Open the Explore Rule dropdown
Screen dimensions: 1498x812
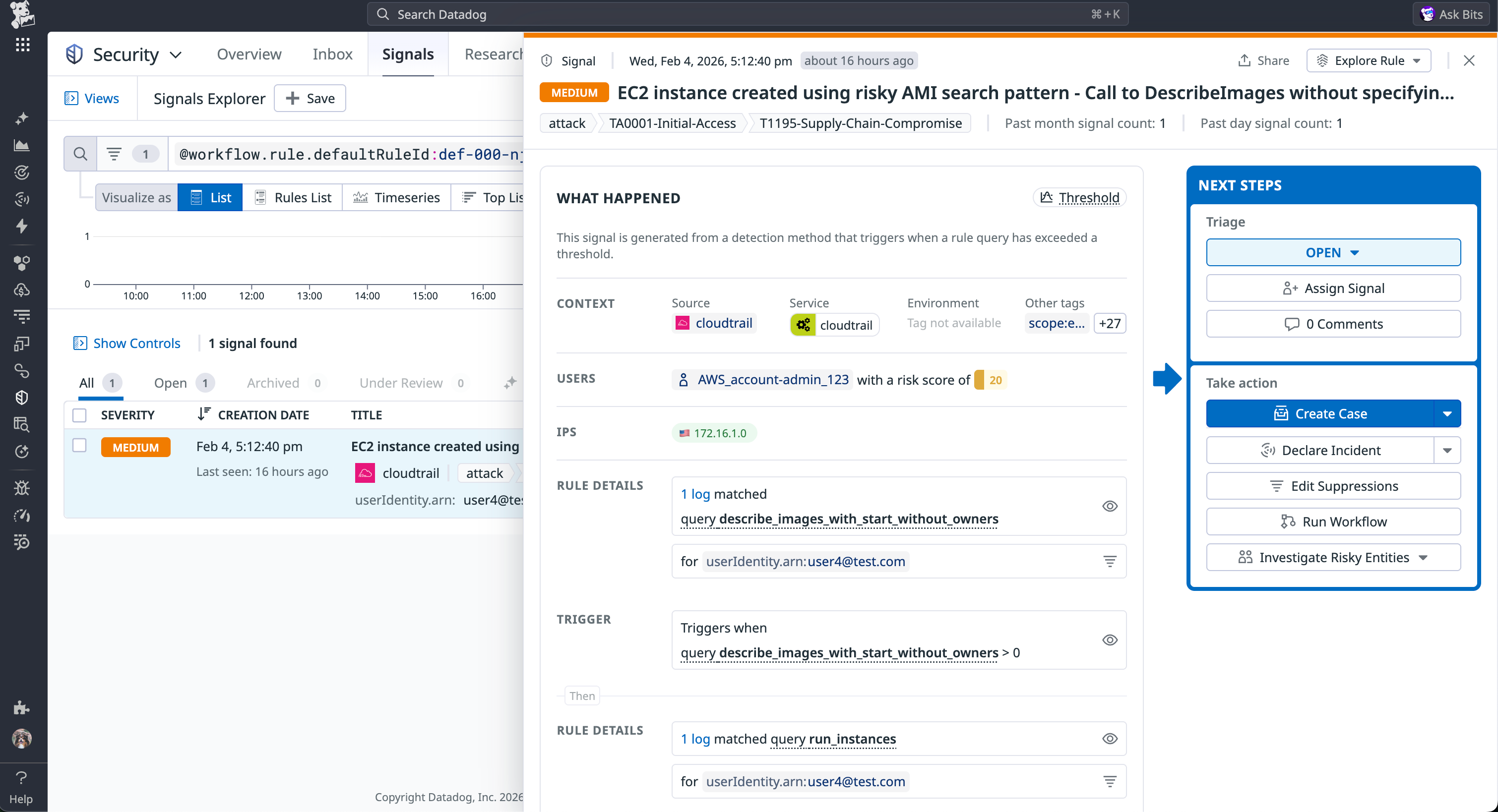tap(1369, 60)
